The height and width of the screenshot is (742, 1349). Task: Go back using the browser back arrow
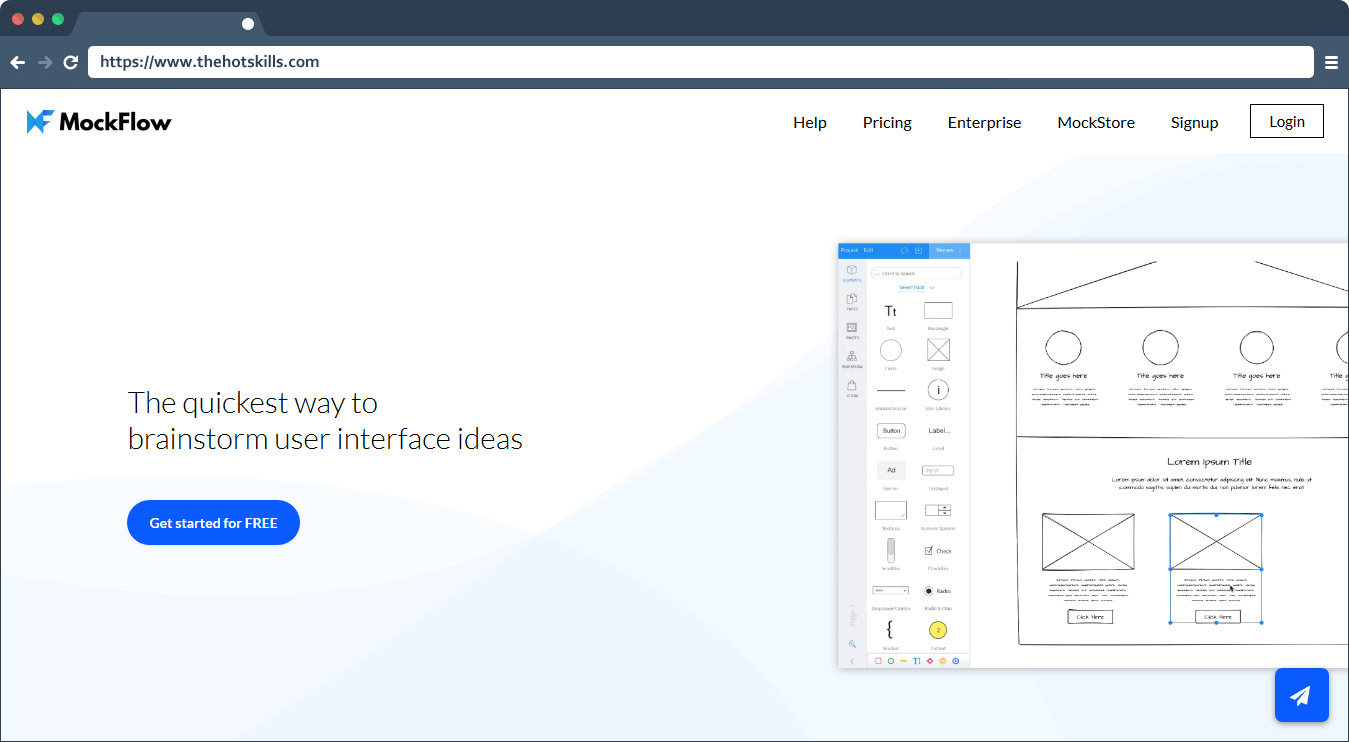(17, 62)
